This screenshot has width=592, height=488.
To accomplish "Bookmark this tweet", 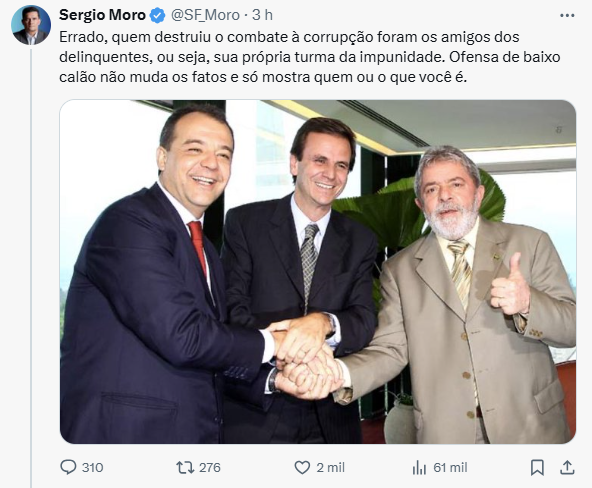I will (537, 467).
